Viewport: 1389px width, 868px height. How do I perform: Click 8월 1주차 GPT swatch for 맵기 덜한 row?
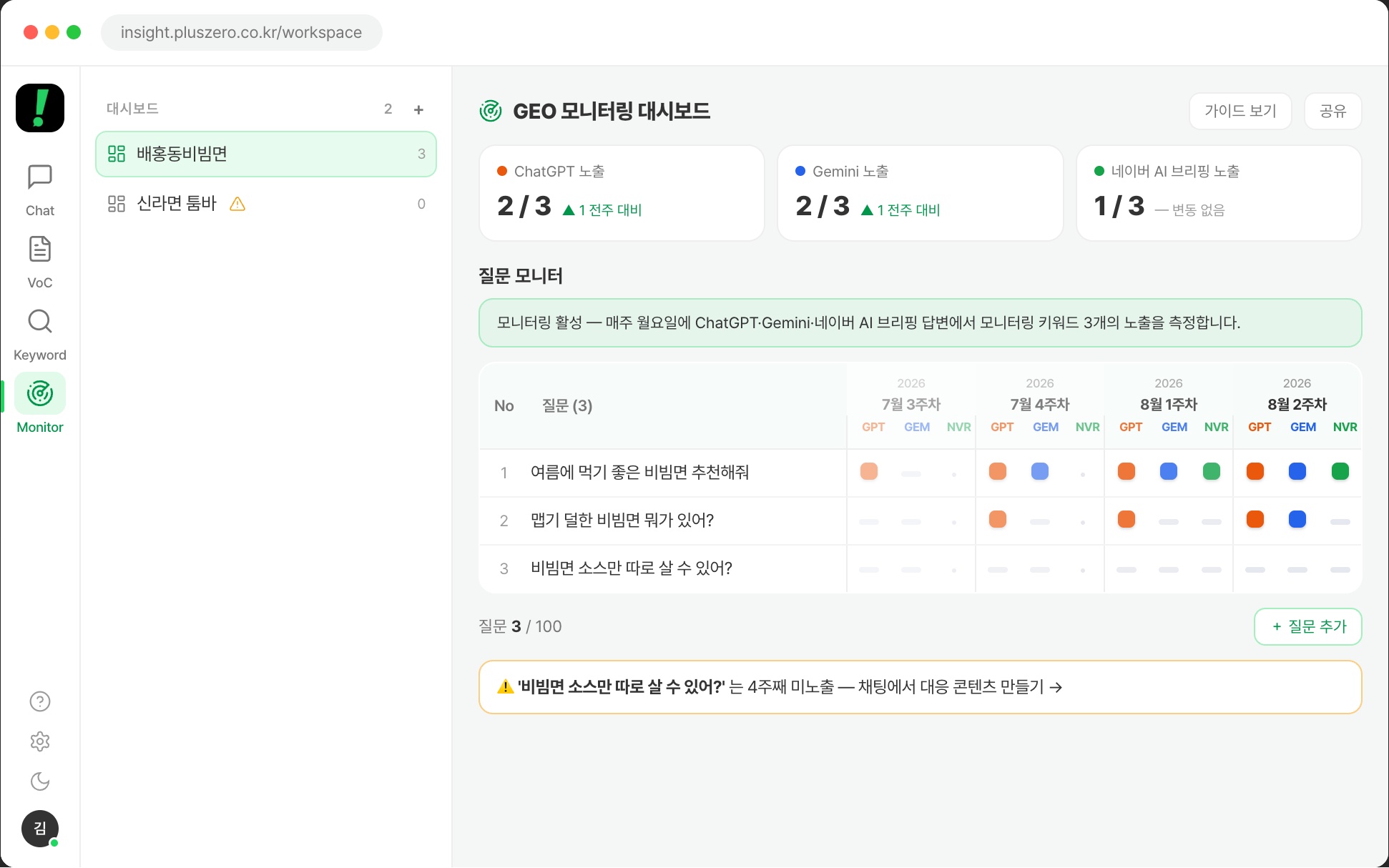(1126, 519)
